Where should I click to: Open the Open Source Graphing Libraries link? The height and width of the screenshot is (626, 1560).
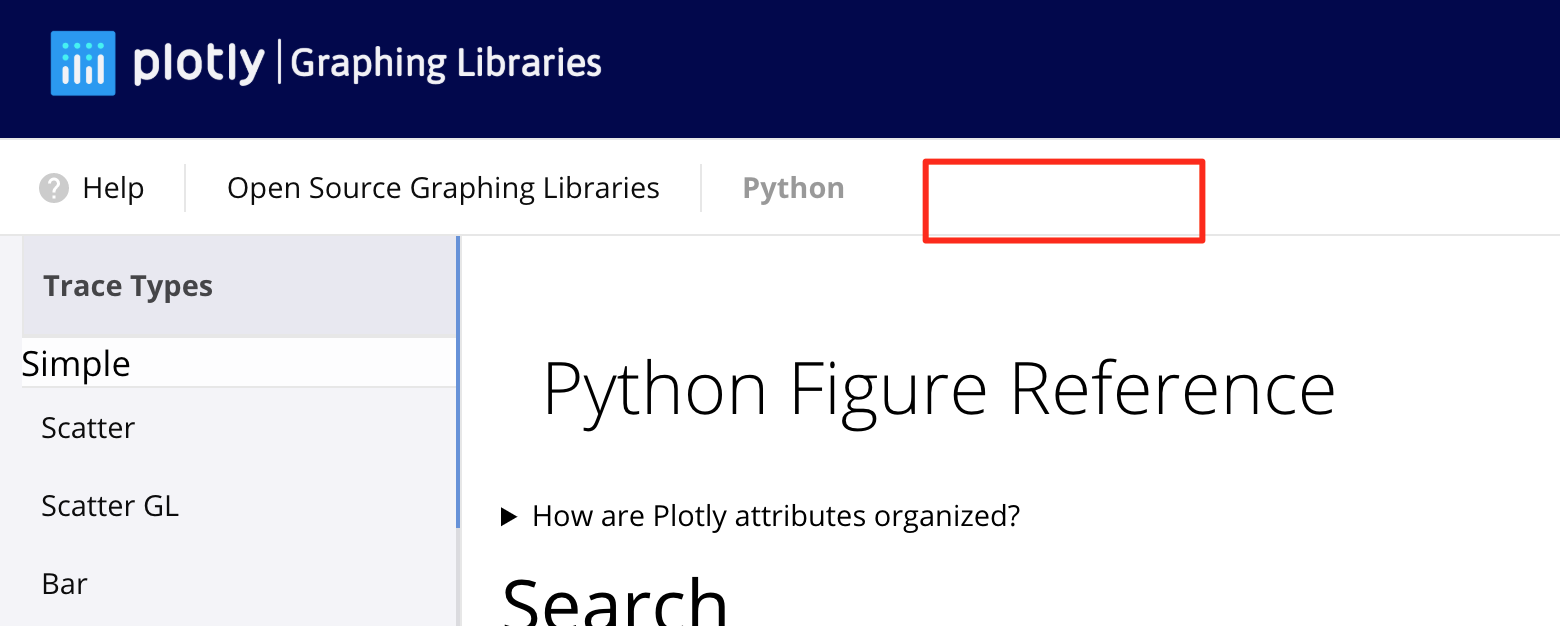click(444, 187)
